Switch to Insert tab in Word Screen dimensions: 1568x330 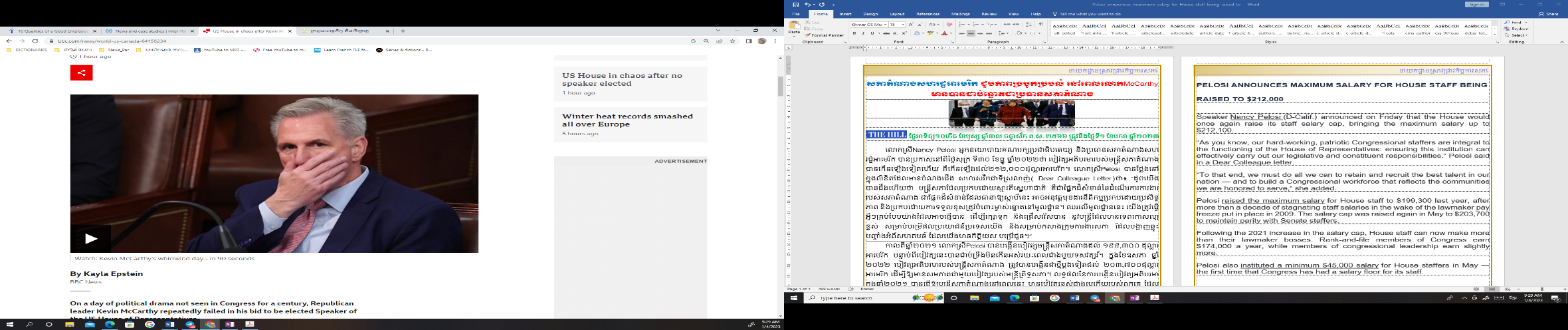point(845,14)
